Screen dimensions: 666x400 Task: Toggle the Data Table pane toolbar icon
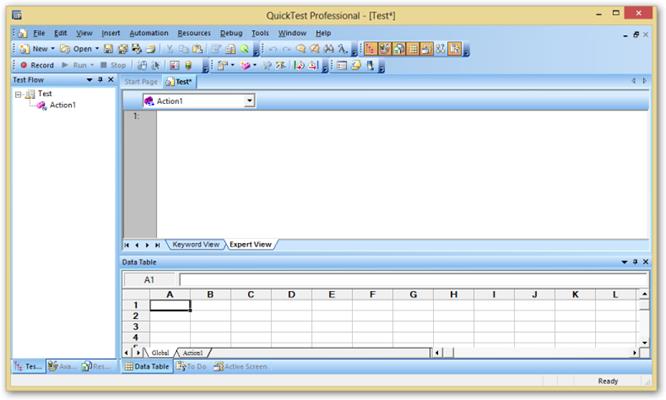pyautogui.click(x=412, y=49)
